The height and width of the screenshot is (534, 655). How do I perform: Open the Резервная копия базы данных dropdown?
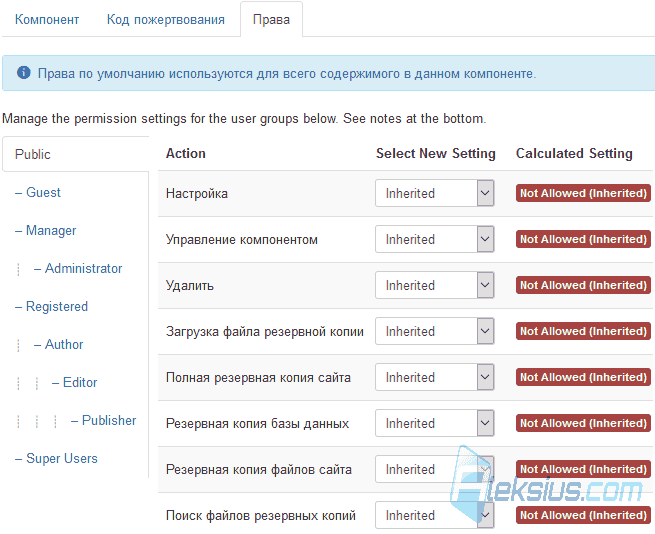435,423
